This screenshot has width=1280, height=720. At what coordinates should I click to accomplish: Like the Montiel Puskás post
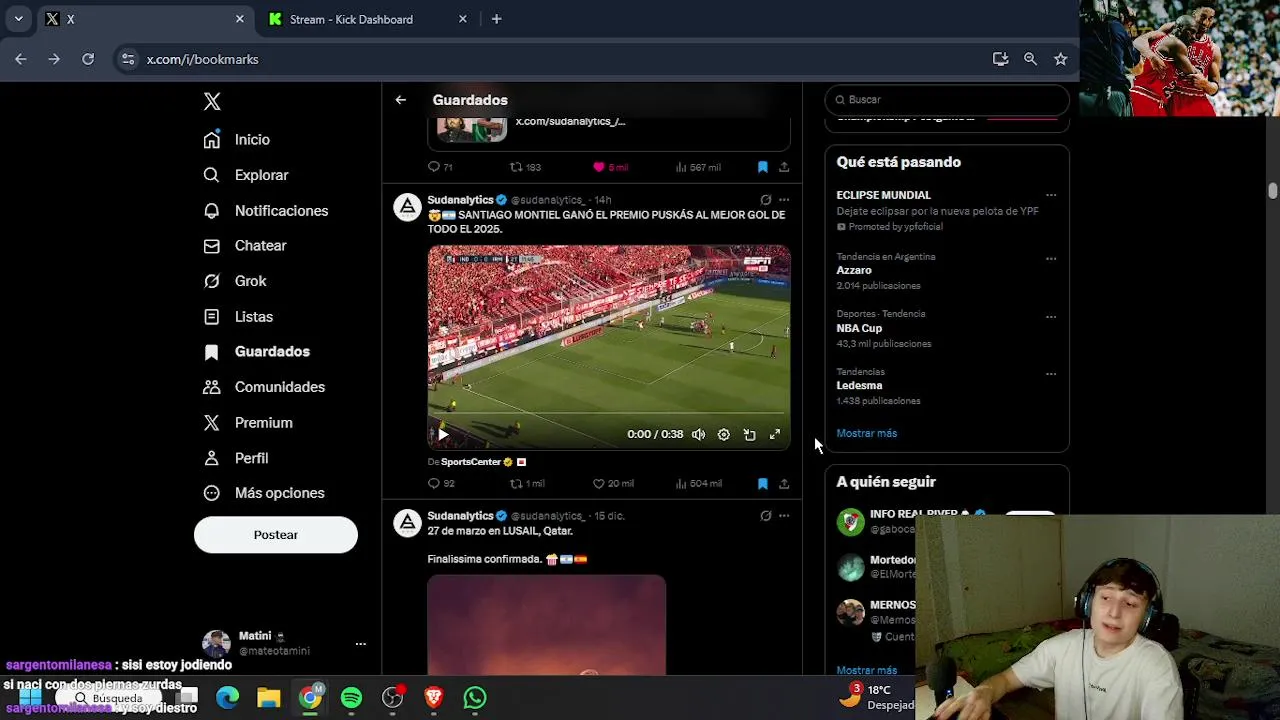click(613, 484)
